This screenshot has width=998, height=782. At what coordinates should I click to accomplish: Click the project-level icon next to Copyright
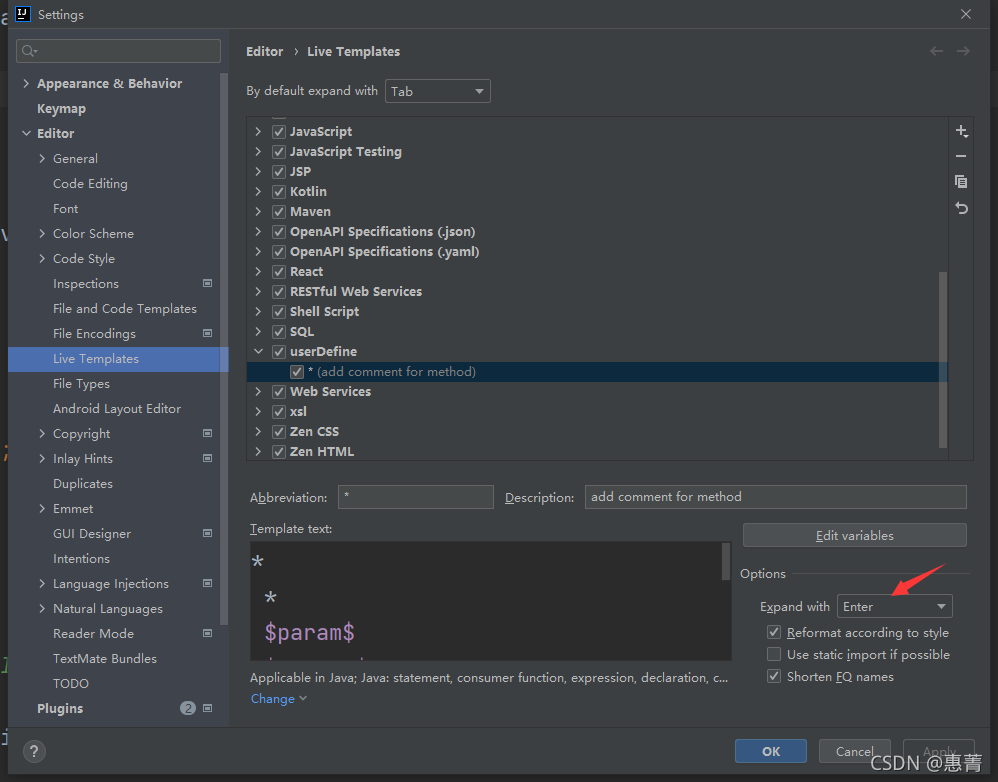coord(207,433)
